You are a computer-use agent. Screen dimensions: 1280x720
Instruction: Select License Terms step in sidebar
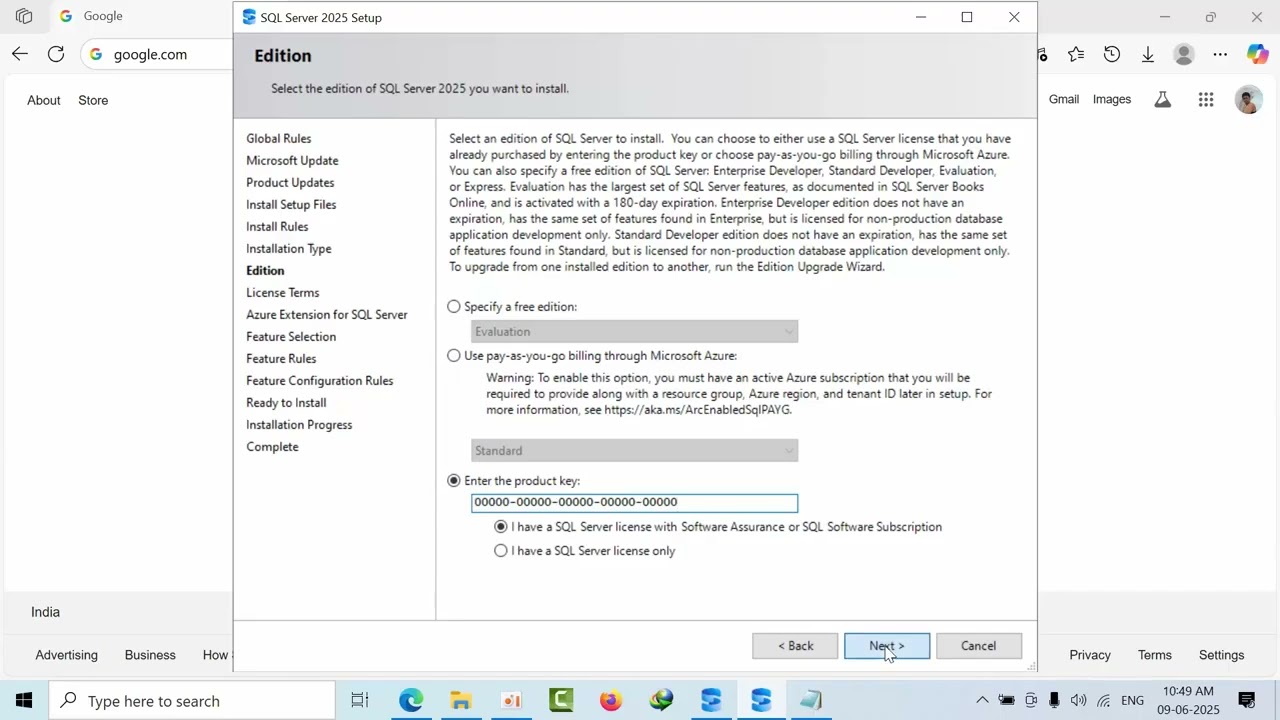tap(283, 293)
